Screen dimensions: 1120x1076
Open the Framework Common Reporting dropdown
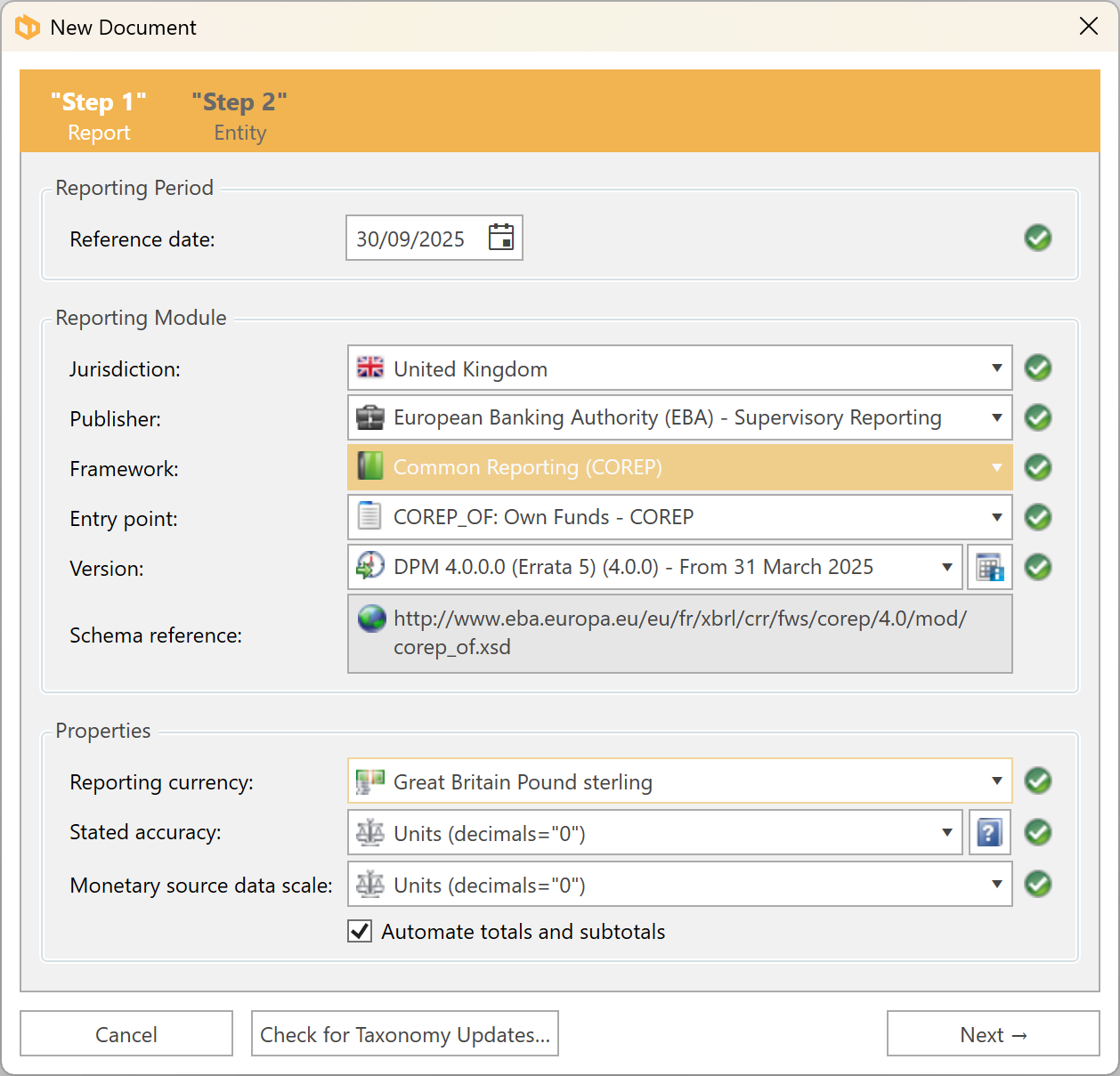click(996, 468)
